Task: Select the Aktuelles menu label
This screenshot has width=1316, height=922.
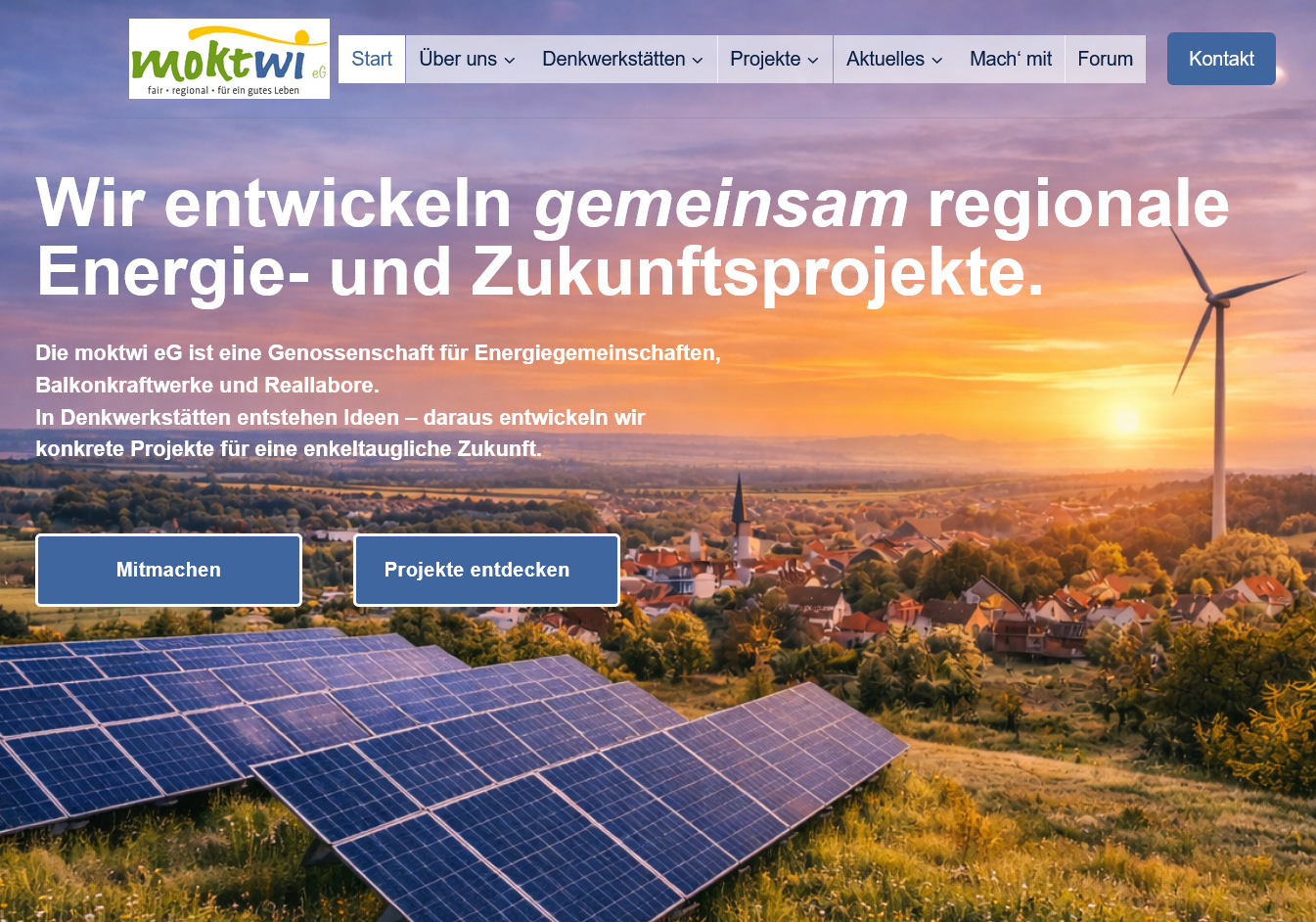Action: click(885, 59)
